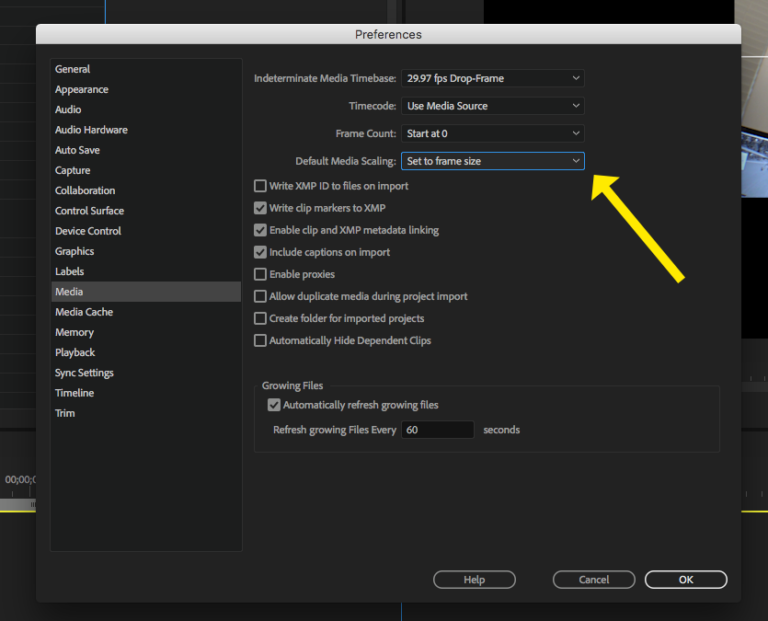The image size is (768, 621).
Task: Check the Enable proxies box
Action: coord(260,274)
